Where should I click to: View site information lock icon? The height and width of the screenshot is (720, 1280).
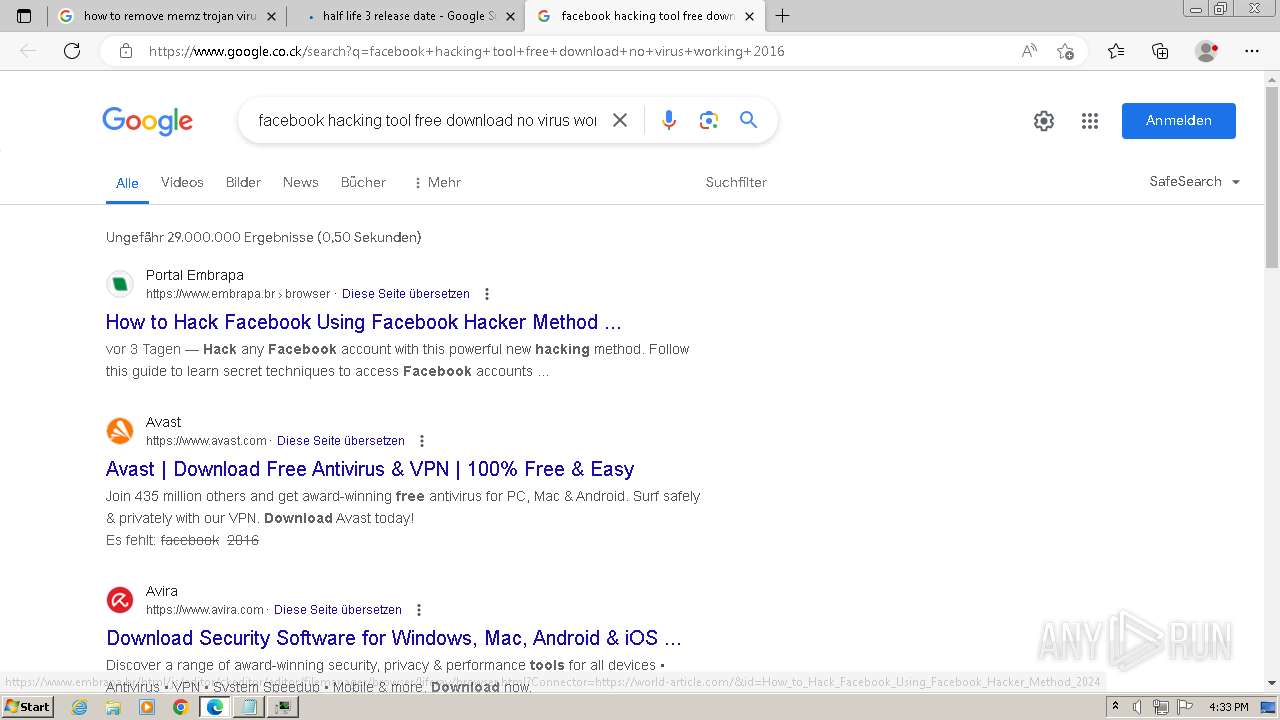point(126,51)
